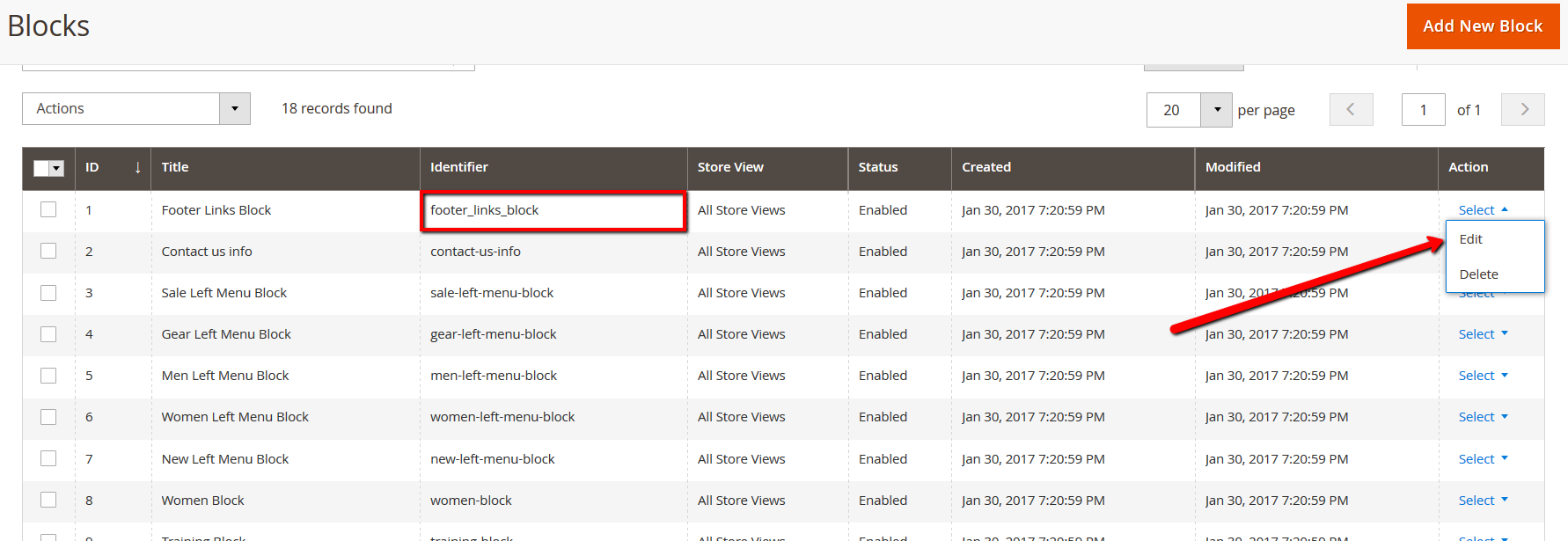1568x541 pixels.
Task: Open the per page count dropdown arrow
Action: pos(1217,110)
